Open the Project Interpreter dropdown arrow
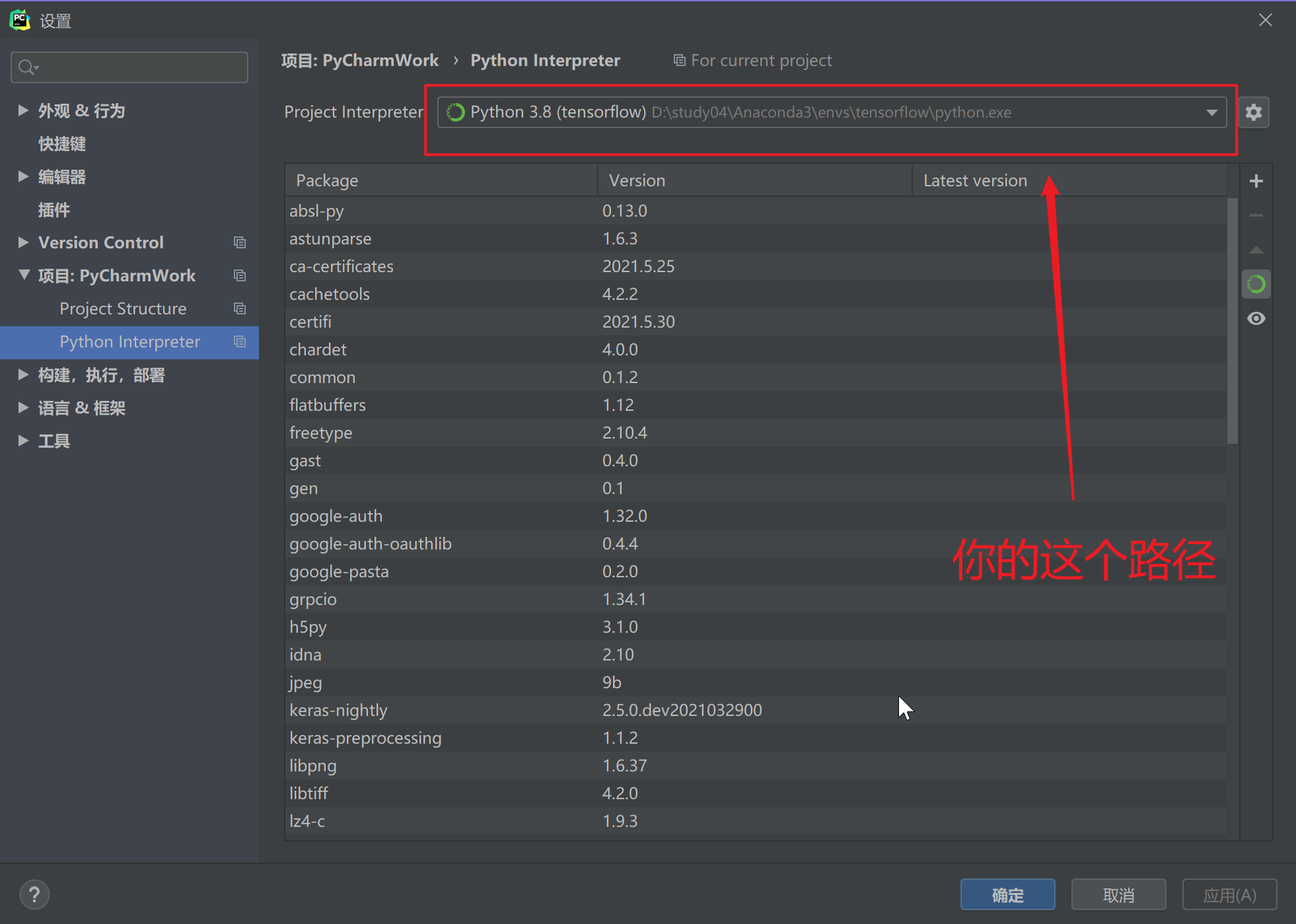 (x=1211, y=112)
